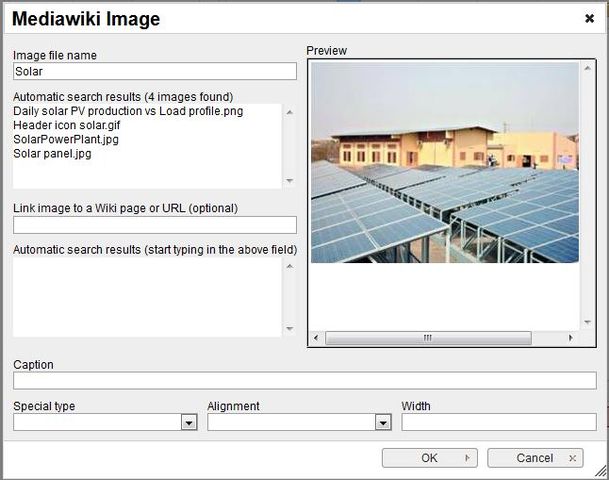This screenshot has width=609, height=480.
Task: Expand the Alignment dropdown
Action: tap(382, 423)
